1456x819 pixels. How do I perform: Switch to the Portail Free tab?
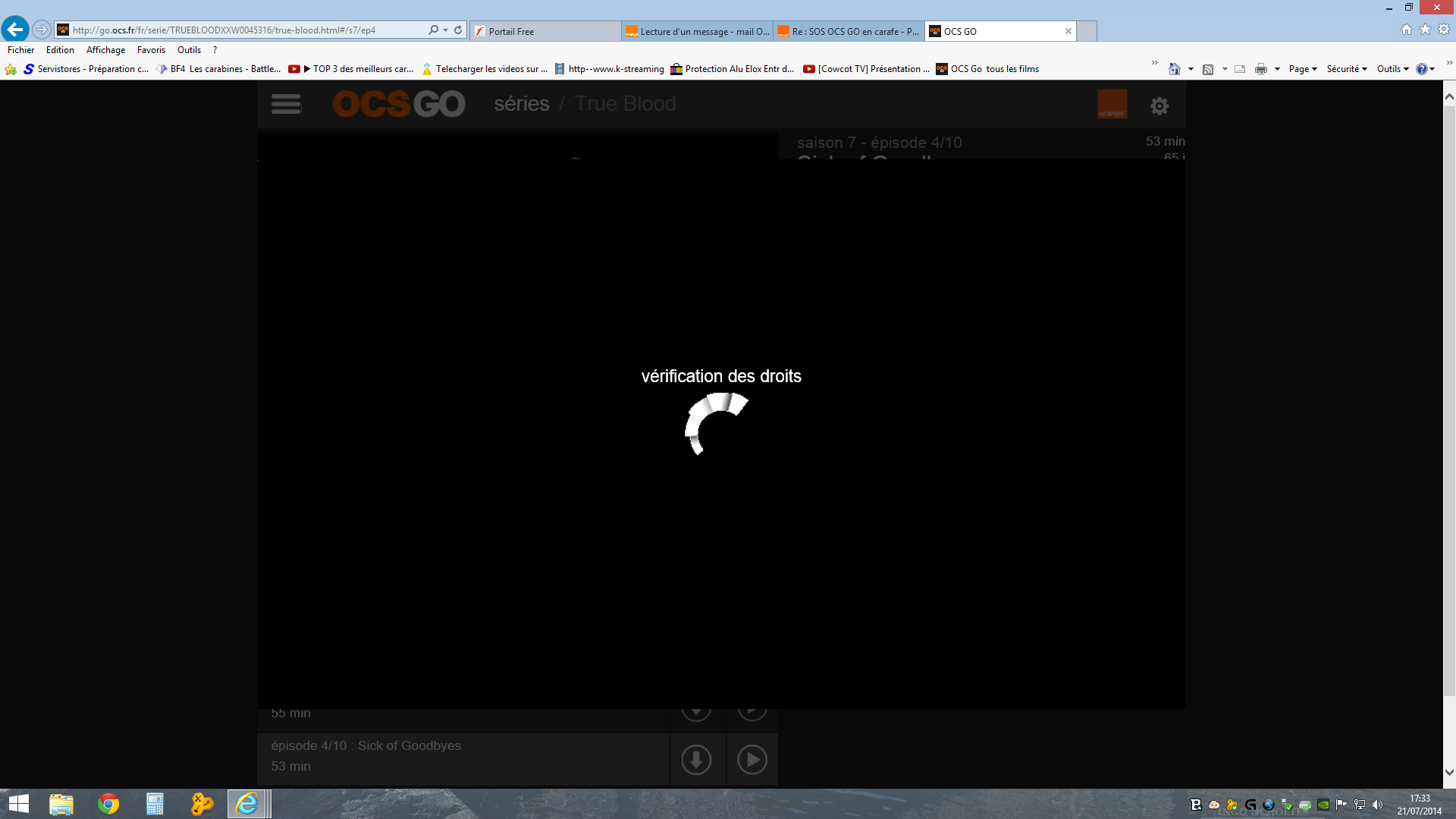(545, 31)
